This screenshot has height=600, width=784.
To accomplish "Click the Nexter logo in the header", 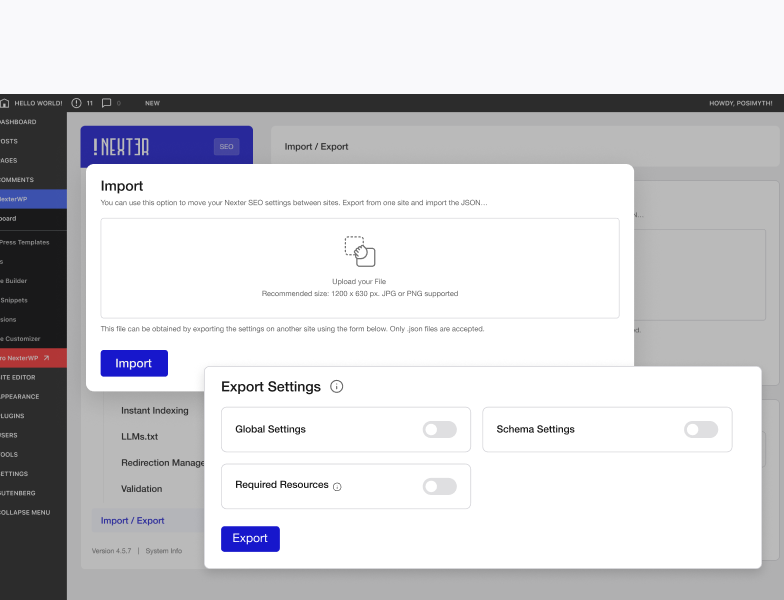I will (x=121, y=147).
